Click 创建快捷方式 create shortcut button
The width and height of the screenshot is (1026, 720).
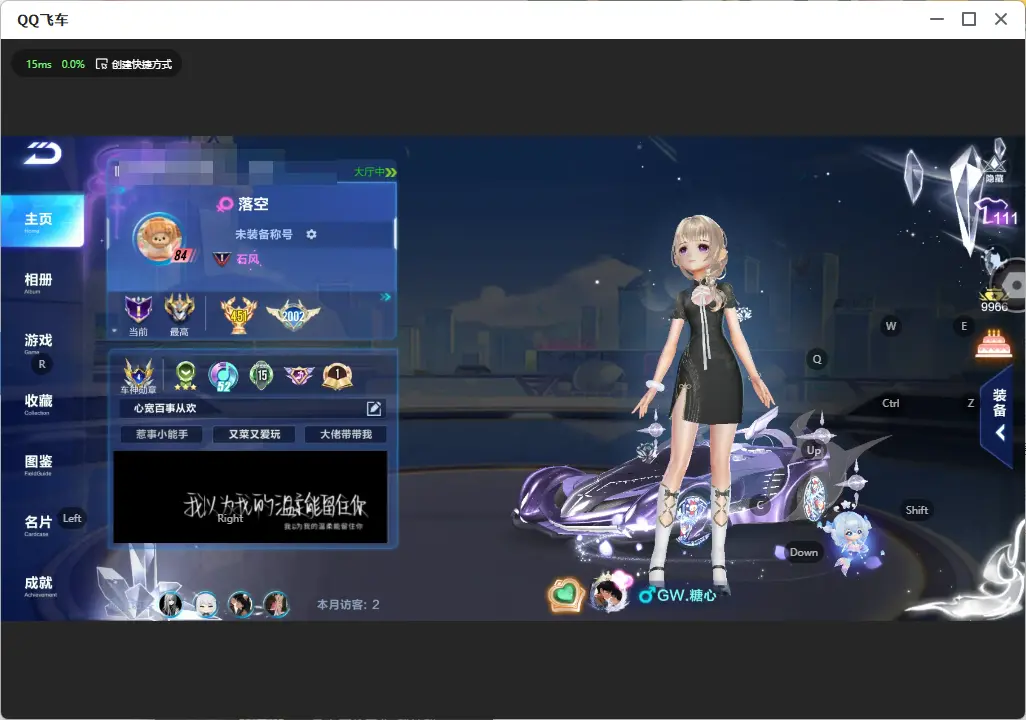134,64
